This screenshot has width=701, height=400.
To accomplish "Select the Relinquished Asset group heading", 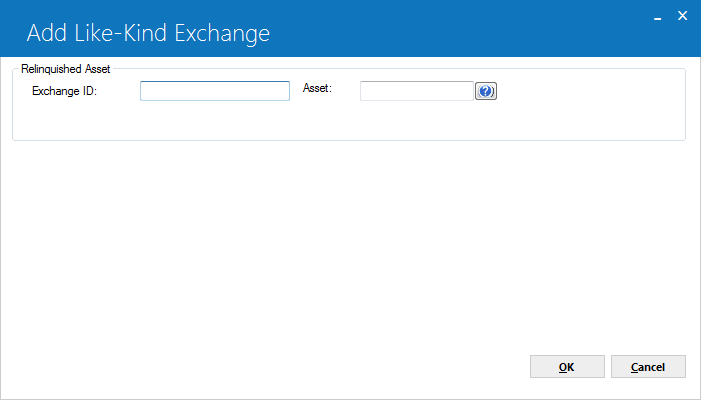I will pos(66,69).
